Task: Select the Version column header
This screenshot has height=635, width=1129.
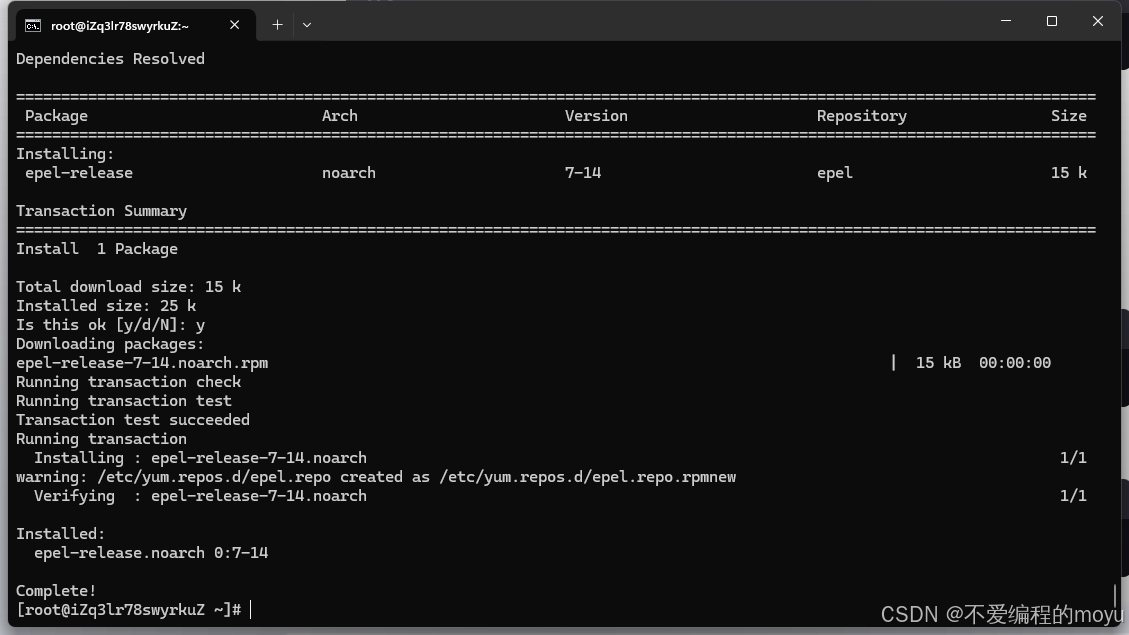Action: point(596,115)
